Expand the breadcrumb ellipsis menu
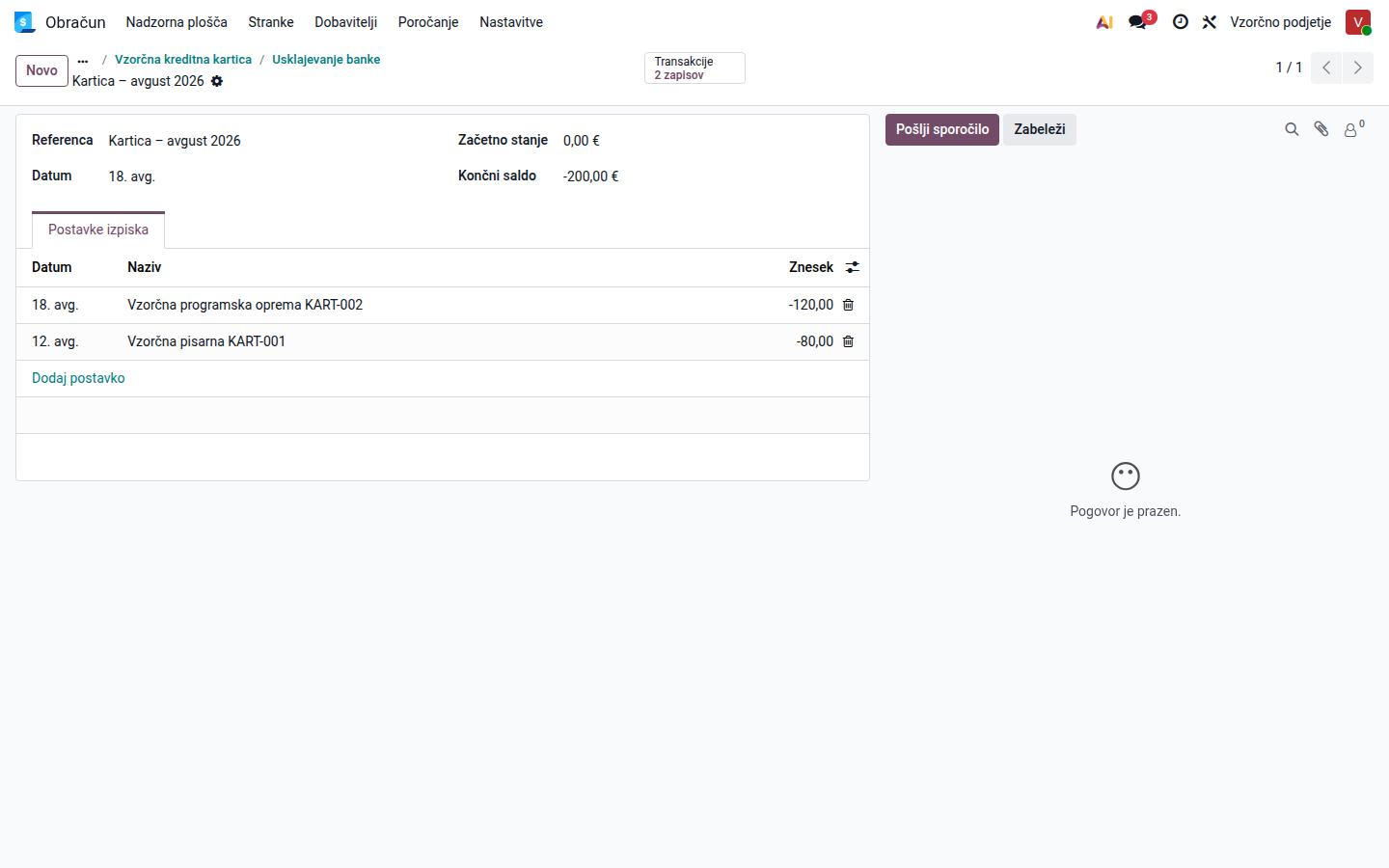 click(83, 61)
